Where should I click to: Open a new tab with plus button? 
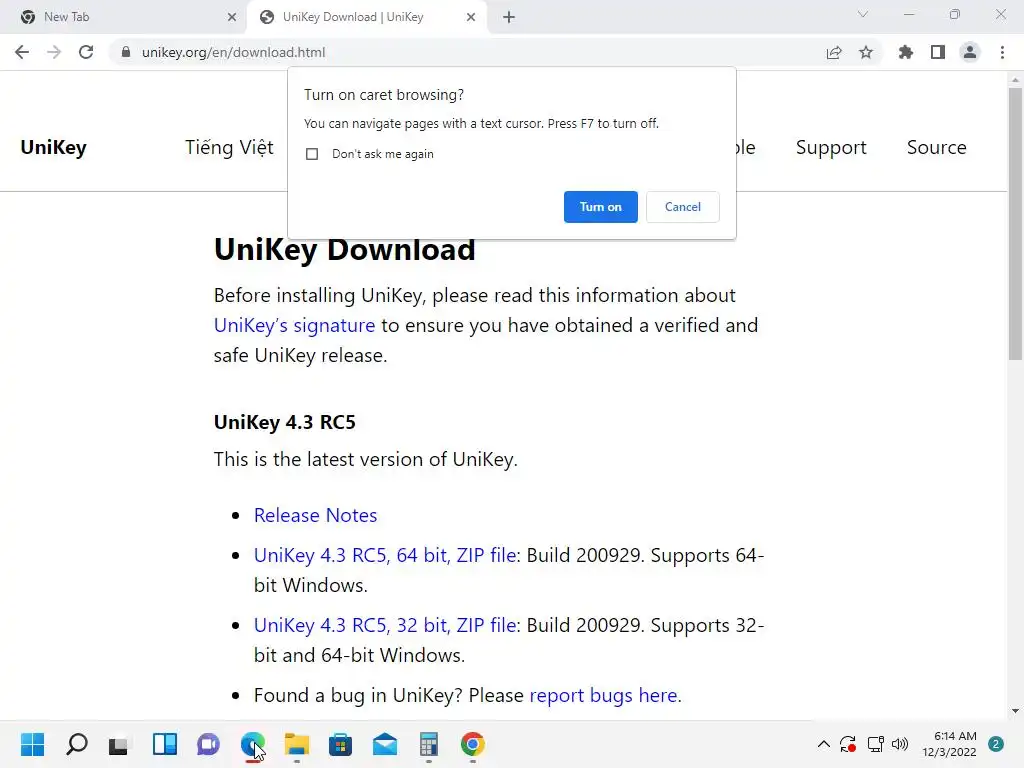click(509, 17)
